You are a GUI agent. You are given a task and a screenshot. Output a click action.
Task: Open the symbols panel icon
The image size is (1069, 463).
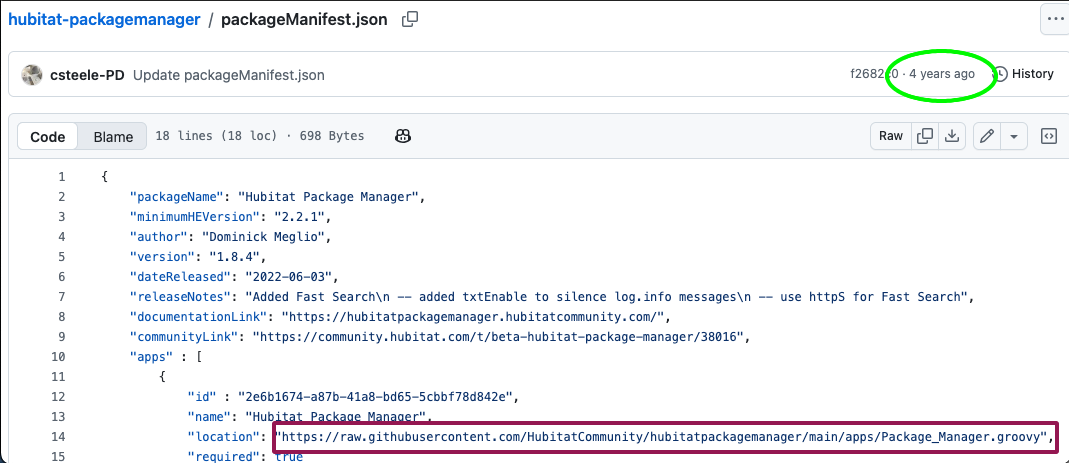click(x=1048, y=136)
